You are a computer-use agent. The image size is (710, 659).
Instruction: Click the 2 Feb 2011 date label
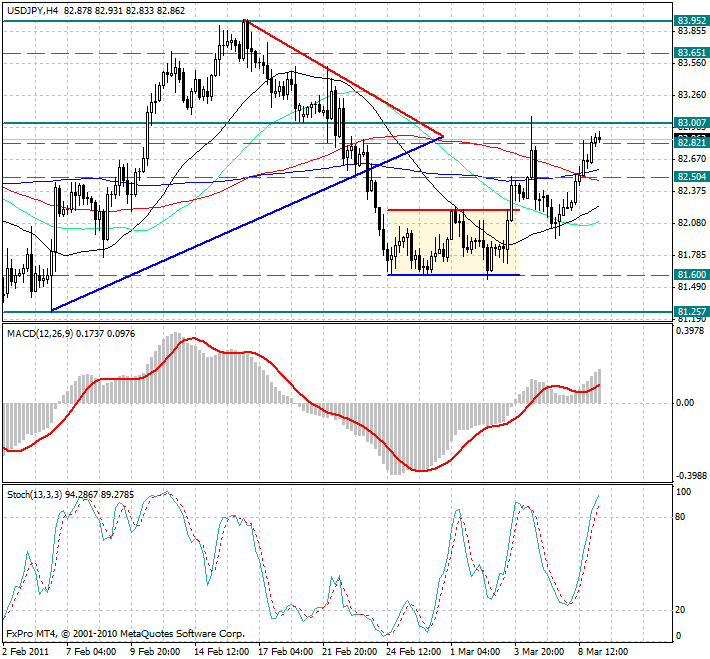pos(26,652)
